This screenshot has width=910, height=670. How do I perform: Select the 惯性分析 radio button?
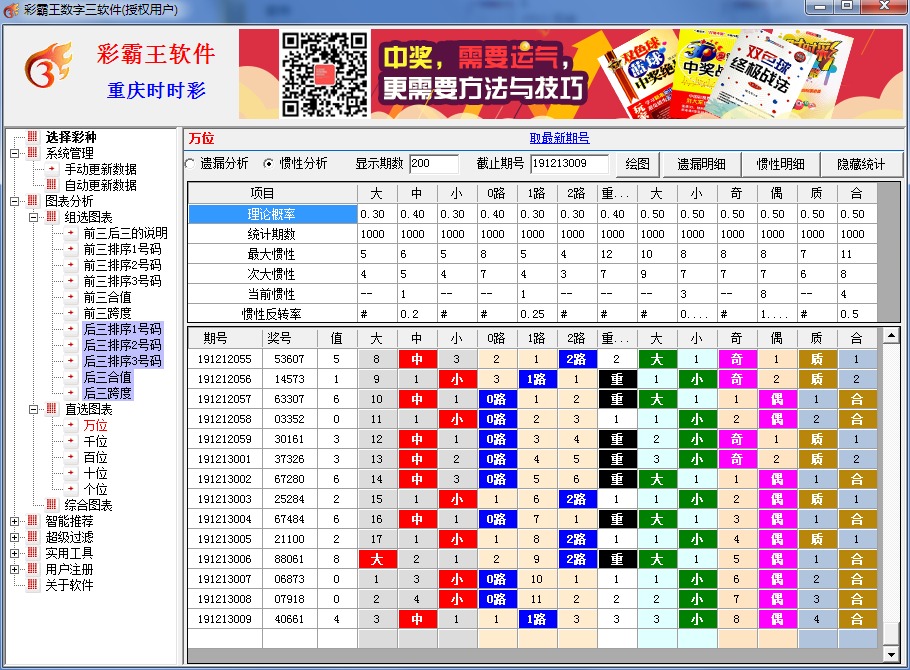coord(268,164)
